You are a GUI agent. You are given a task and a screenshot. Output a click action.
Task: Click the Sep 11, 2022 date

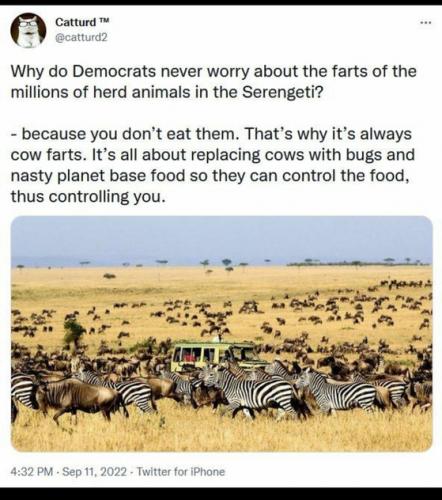[x=94, y=472]
